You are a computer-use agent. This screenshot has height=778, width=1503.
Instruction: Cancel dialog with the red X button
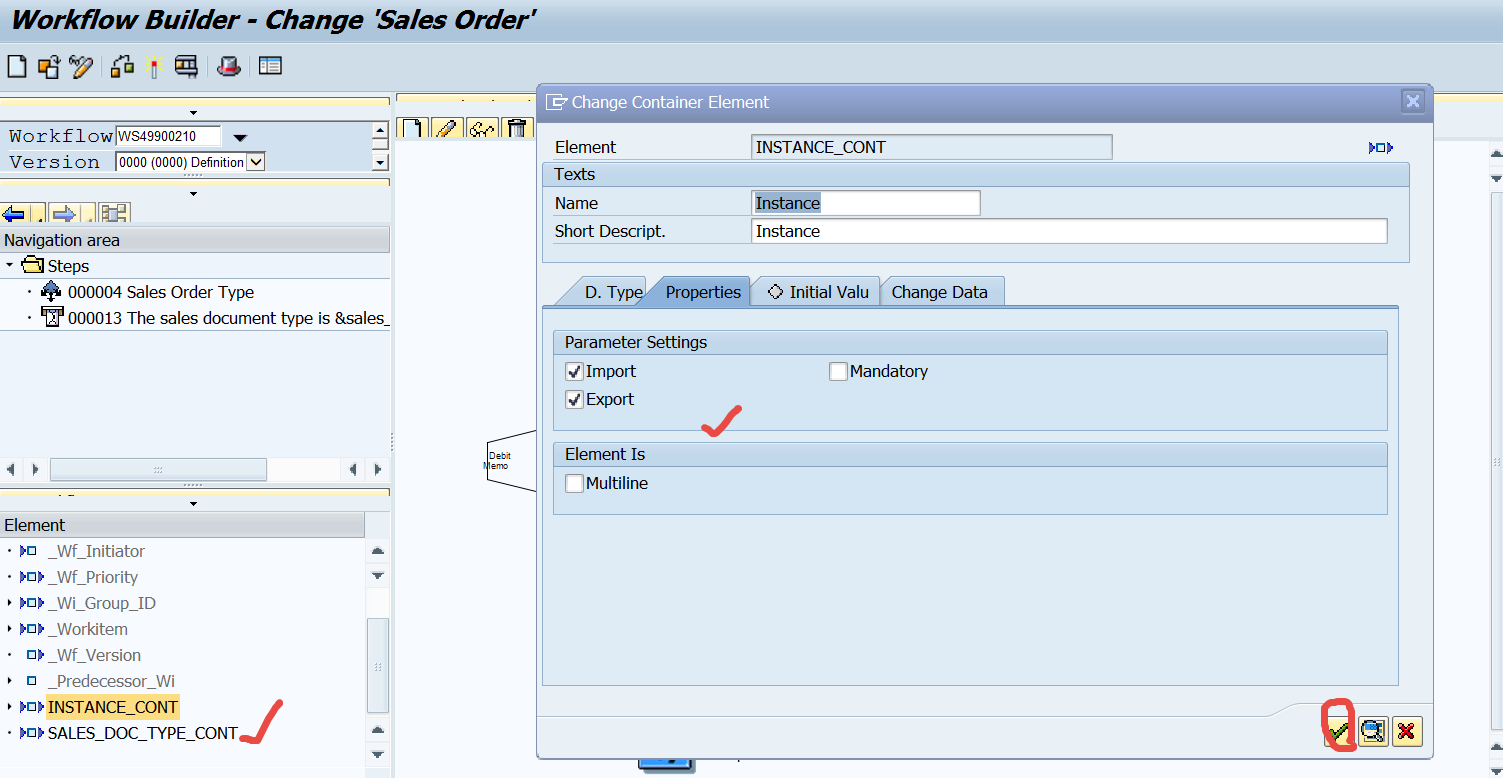point(1406,731)
